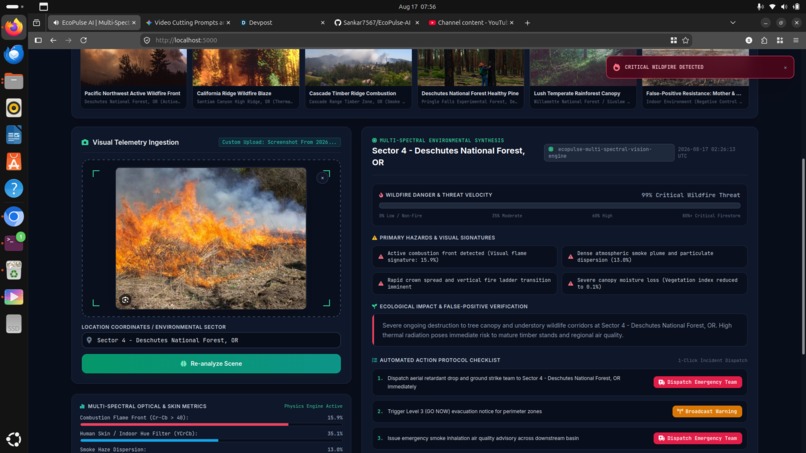Expand the list all tabs chevron
The height and width of the screenshot is (453, 806).
[732, 23]
